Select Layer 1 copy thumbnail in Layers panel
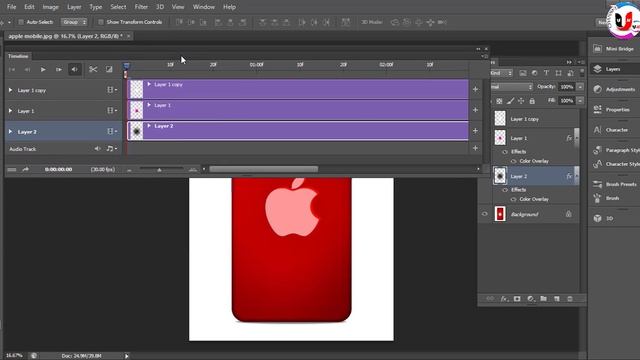This screenshot has width=640, height=360. click(x=500, y=118)
